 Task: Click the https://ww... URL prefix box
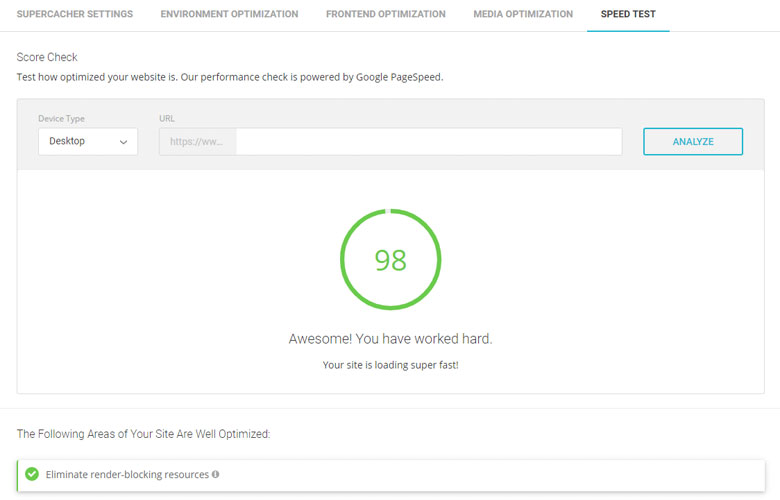tap(197, 142)
